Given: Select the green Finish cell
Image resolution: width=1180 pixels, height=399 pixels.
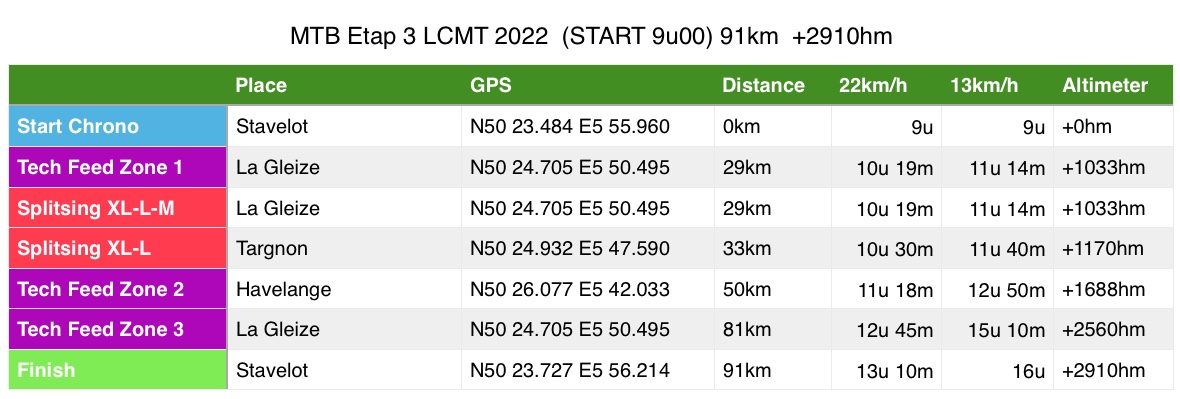Looking at the screenshot, I should click(118, 370).
